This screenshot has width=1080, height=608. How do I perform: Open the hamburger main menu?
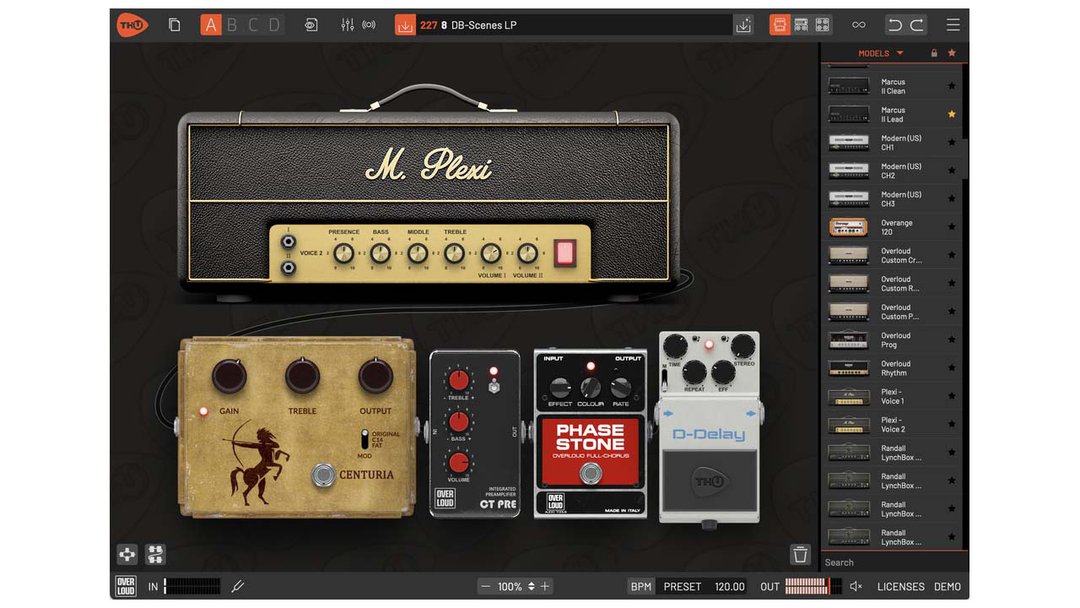(953, 25)
